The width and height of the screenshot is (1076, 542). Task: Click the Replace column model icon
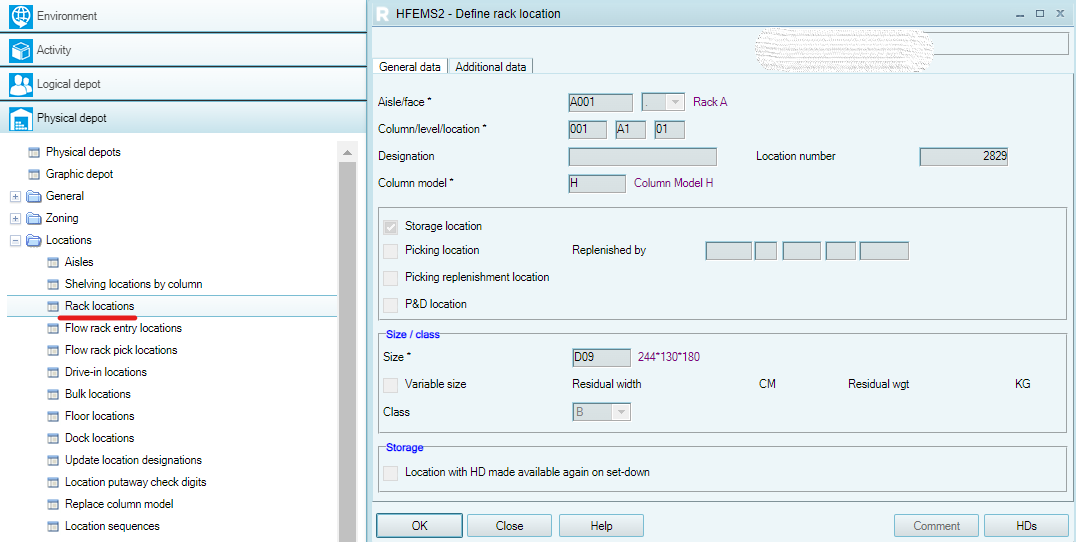[53, 504]
